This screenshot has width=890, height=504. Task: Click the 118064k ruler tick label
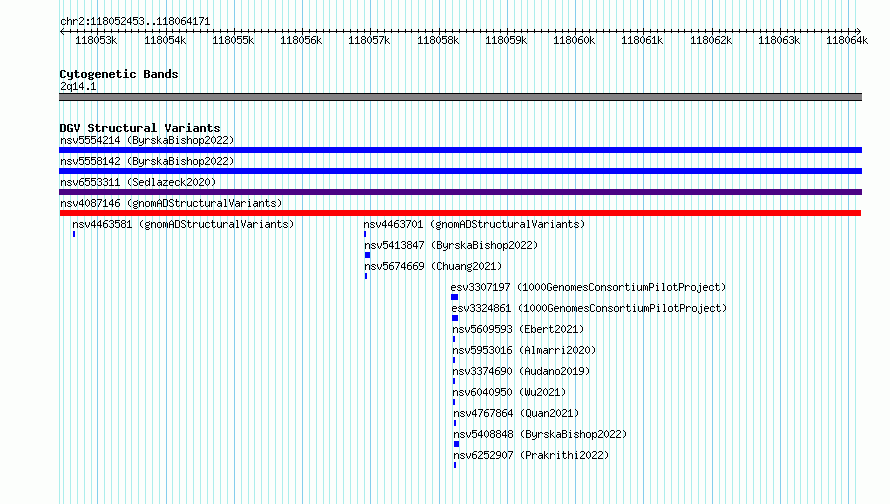point(847,40)
